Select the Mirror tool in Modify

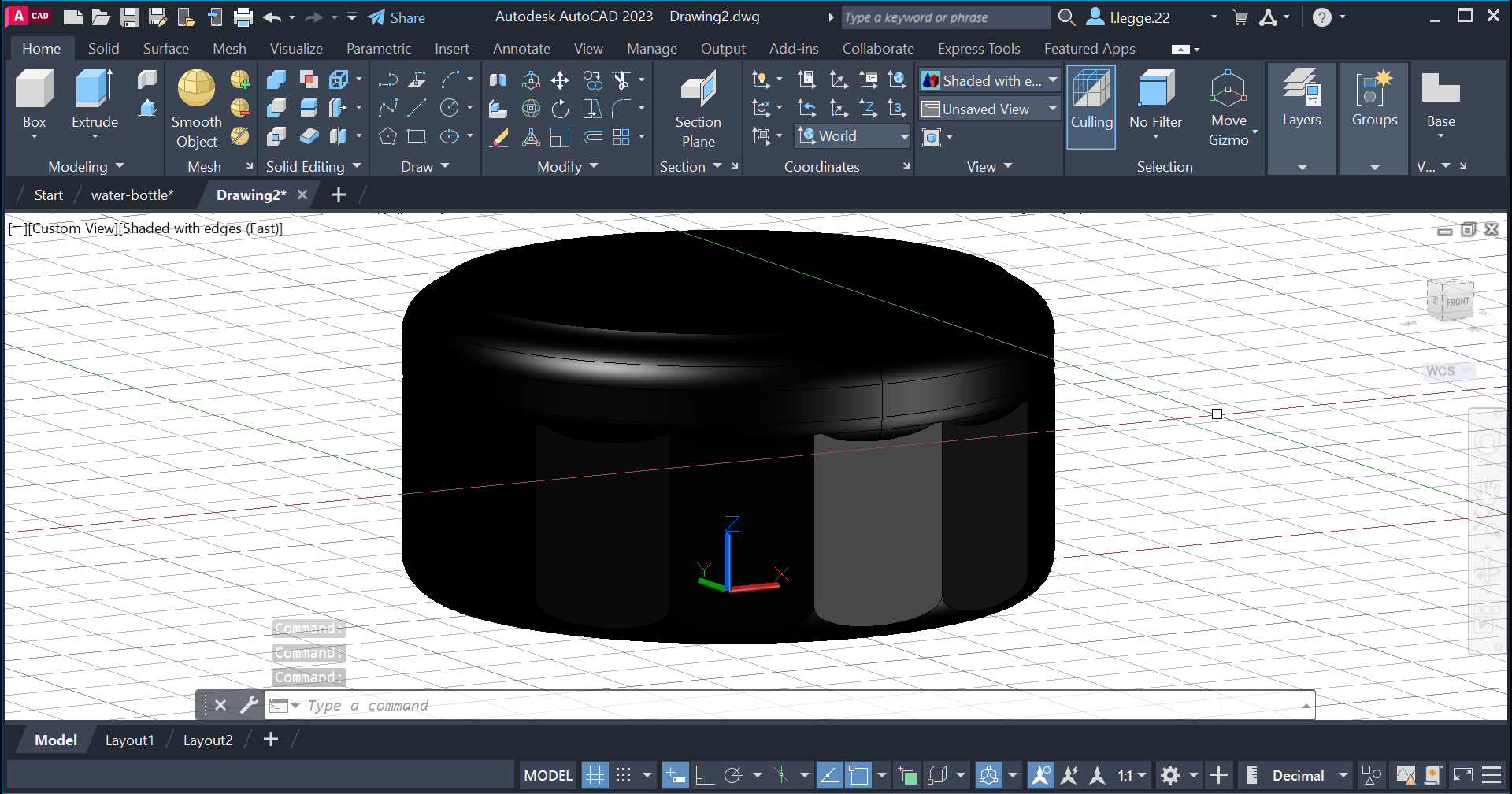498,80
